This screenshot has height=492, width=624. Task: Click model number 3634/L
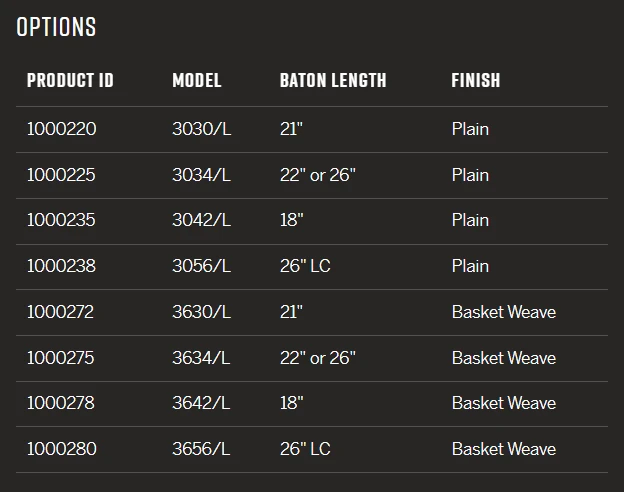(201, 358)
